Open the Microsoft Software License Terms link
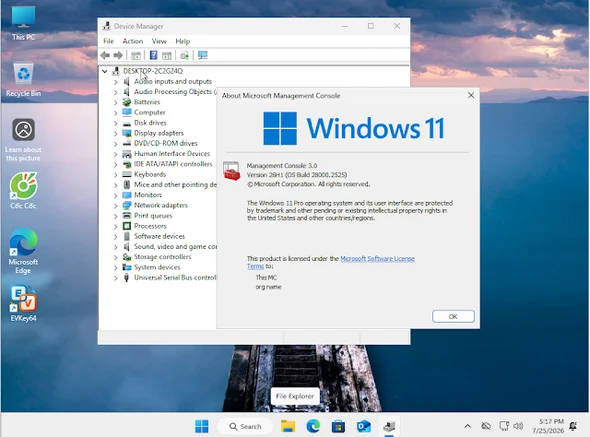 click(377, 259)
